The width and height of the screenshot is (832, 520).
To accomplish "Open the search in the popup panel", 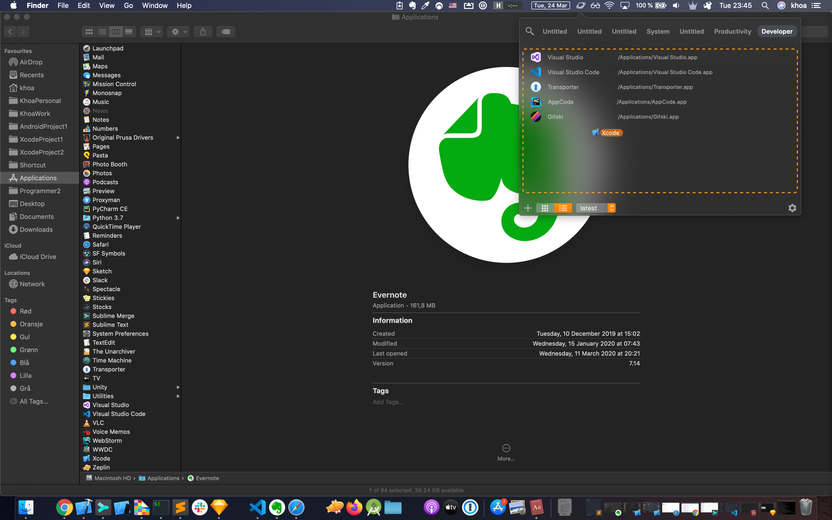I will pyautogui.click(x=530, y=31).
